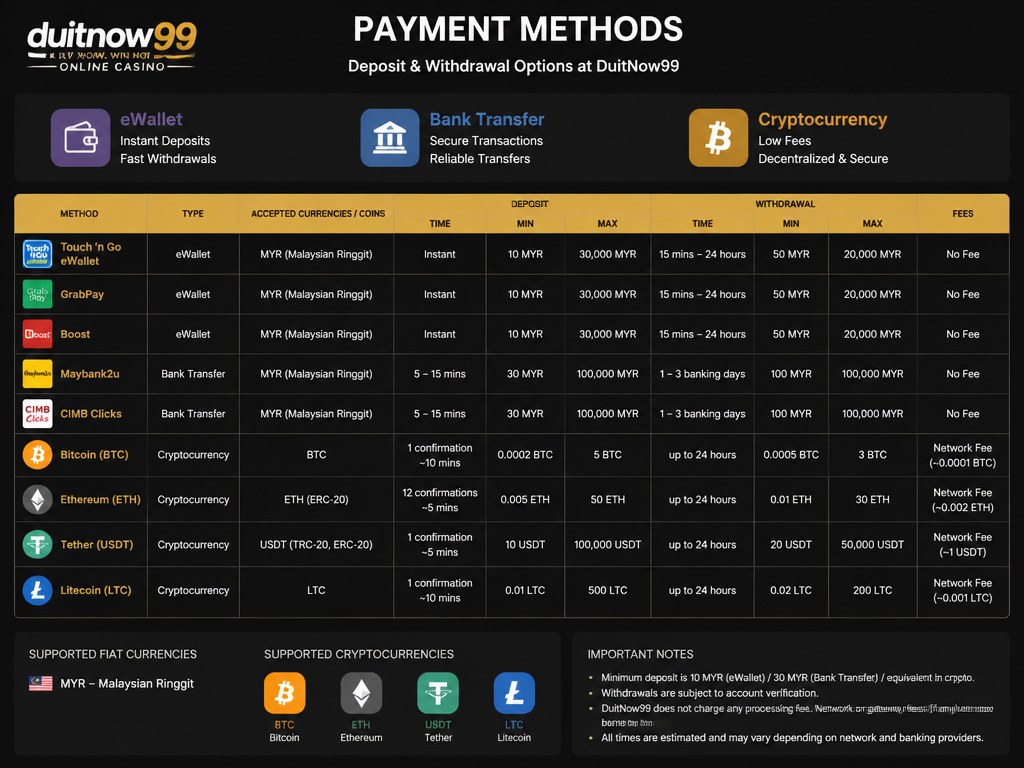Click the blue Litecoin (LTC) row icon
The image size is (1024, 768).
tap(37, 590)
